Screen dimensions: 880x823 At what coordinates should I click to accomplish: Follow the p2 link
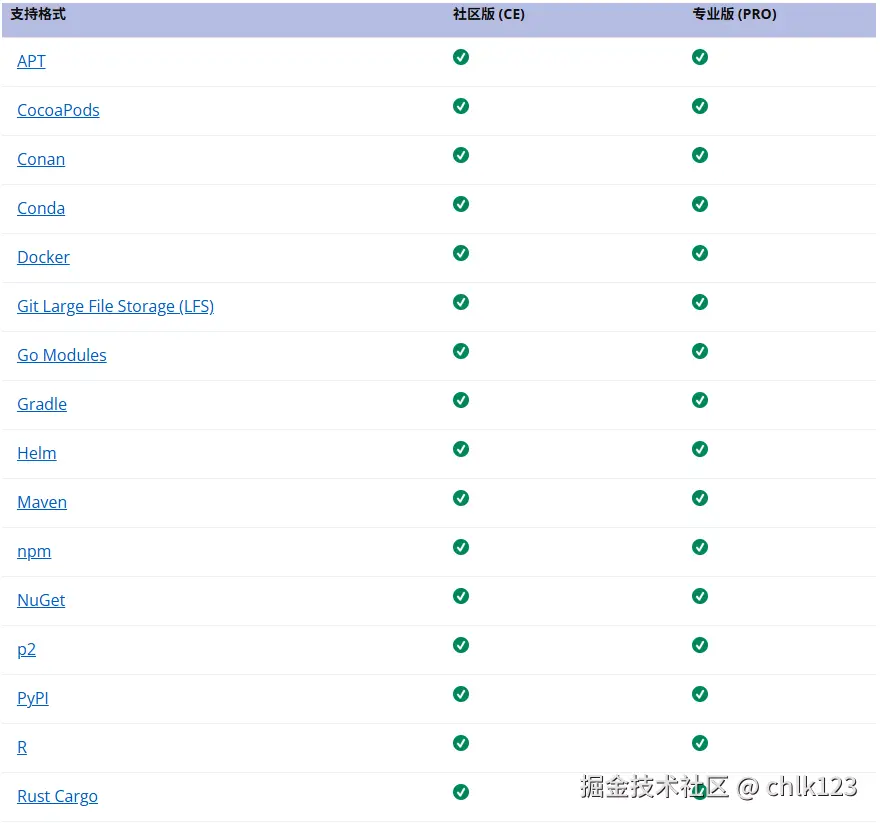(26, 649)
